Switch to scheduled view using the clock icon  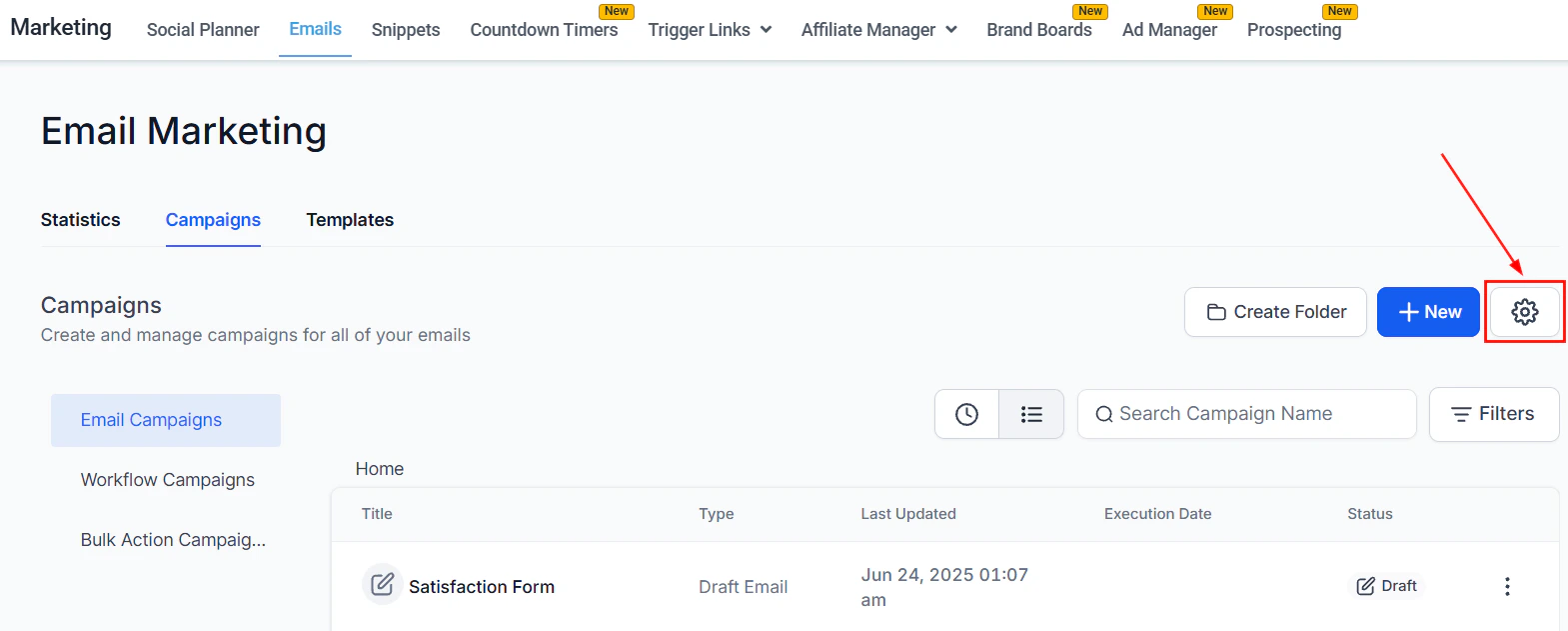click(965, 413)
